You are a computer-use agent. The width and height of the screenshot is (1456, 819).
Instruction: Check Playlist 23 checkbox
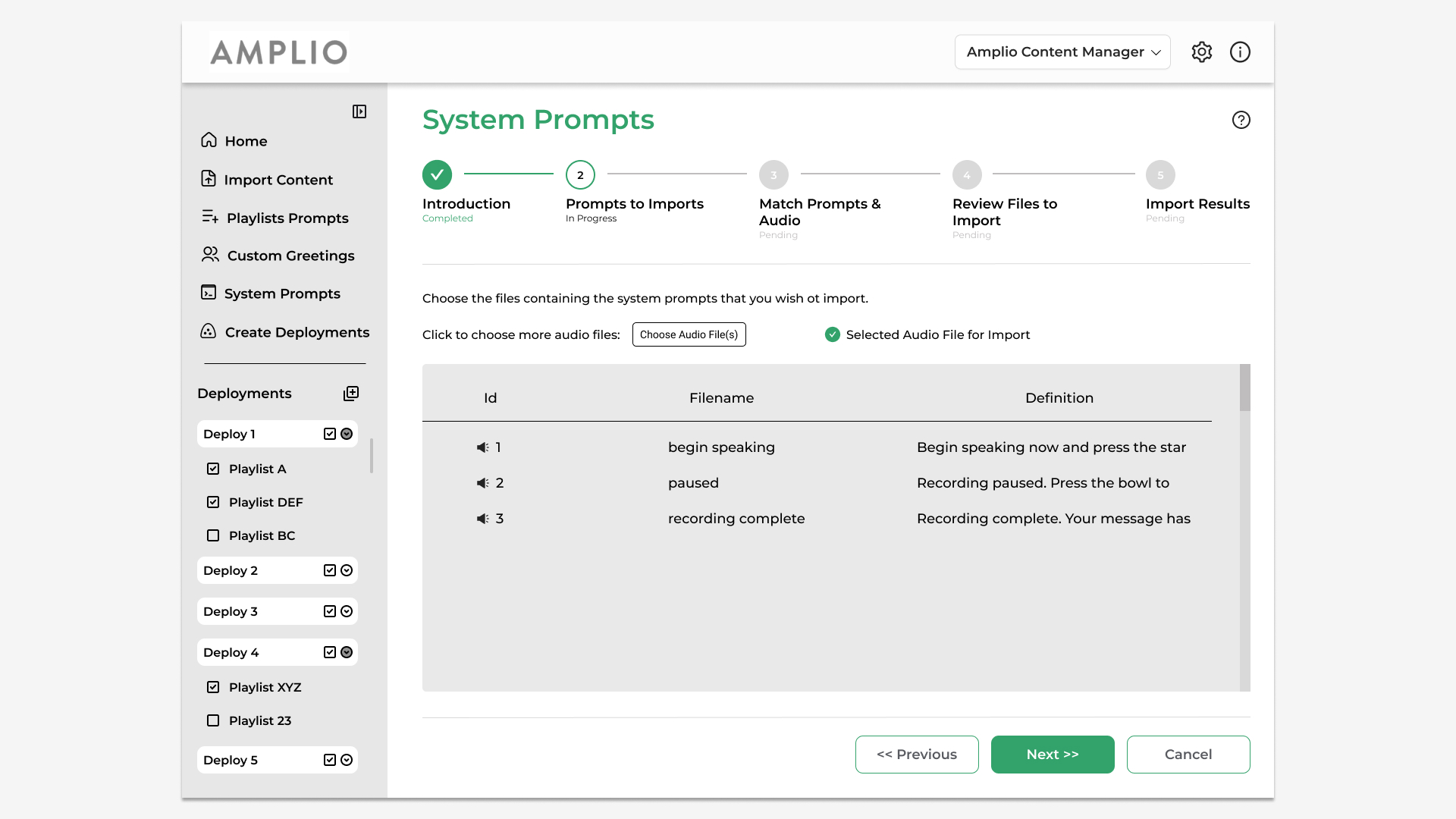tap(213, 720)
